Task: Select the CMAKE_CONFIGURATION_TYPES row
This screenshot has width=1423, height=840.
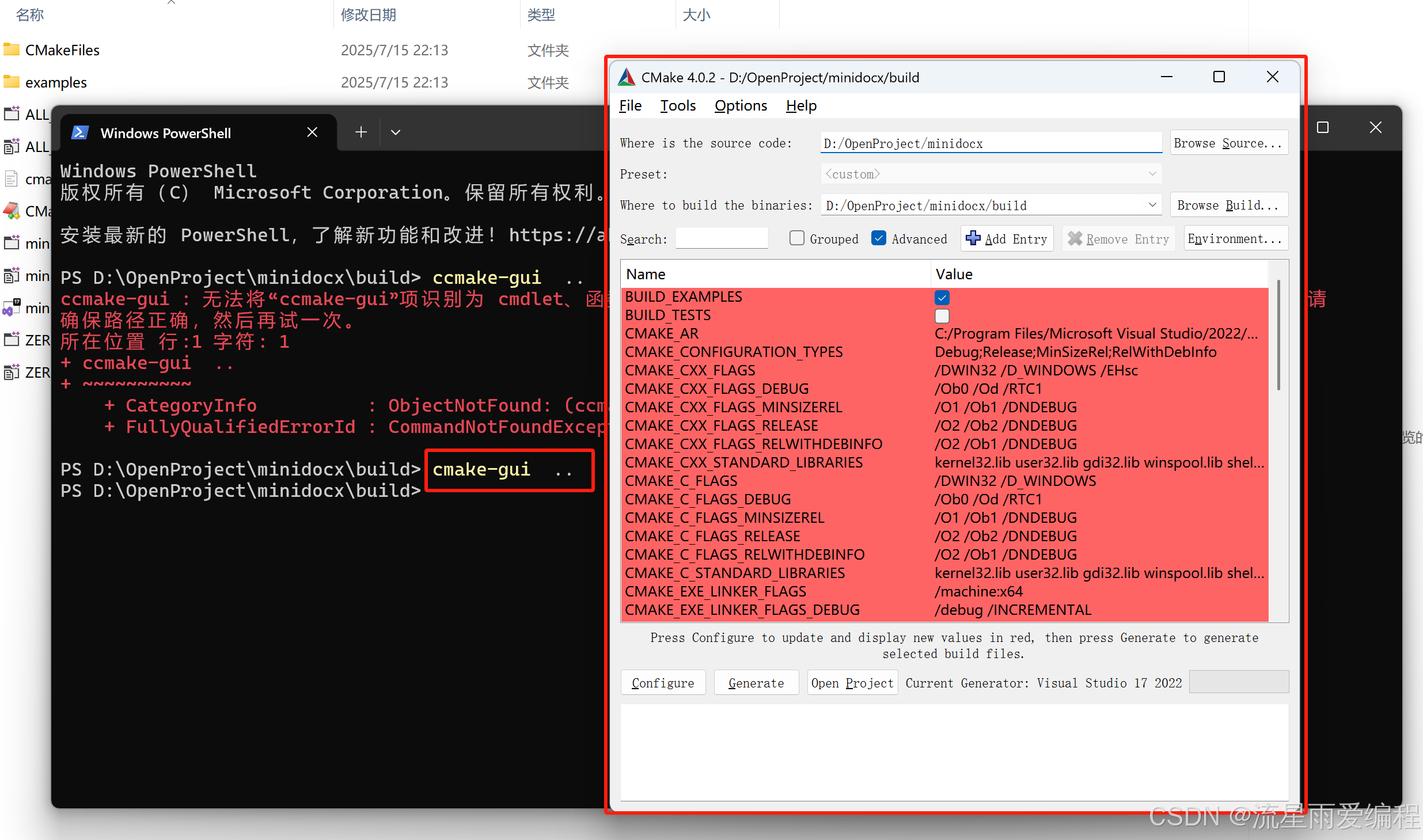Action: [945, 352]
